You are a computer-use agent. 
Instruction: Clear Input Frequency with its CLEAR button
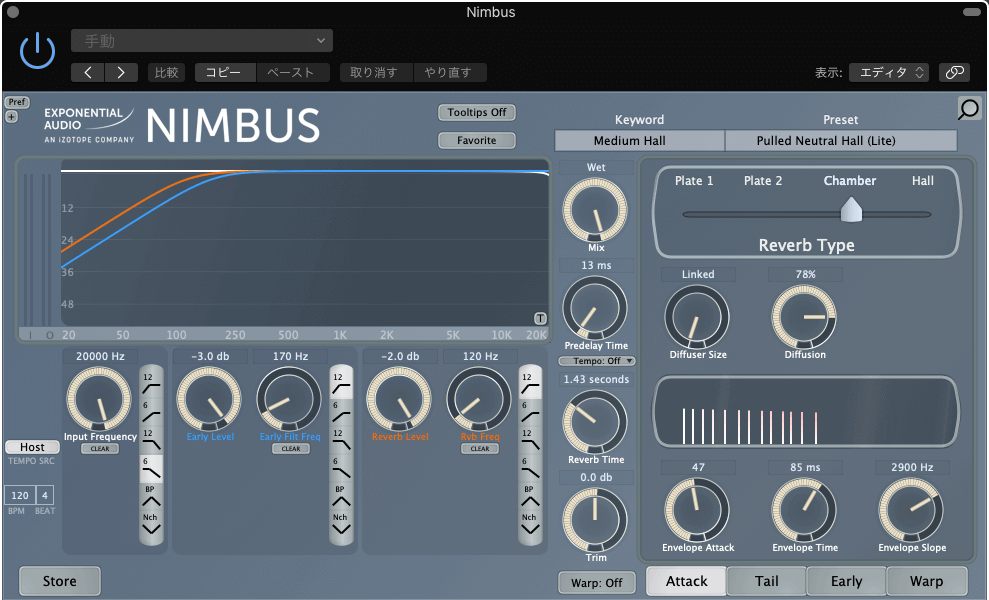[x=100, y=449]
